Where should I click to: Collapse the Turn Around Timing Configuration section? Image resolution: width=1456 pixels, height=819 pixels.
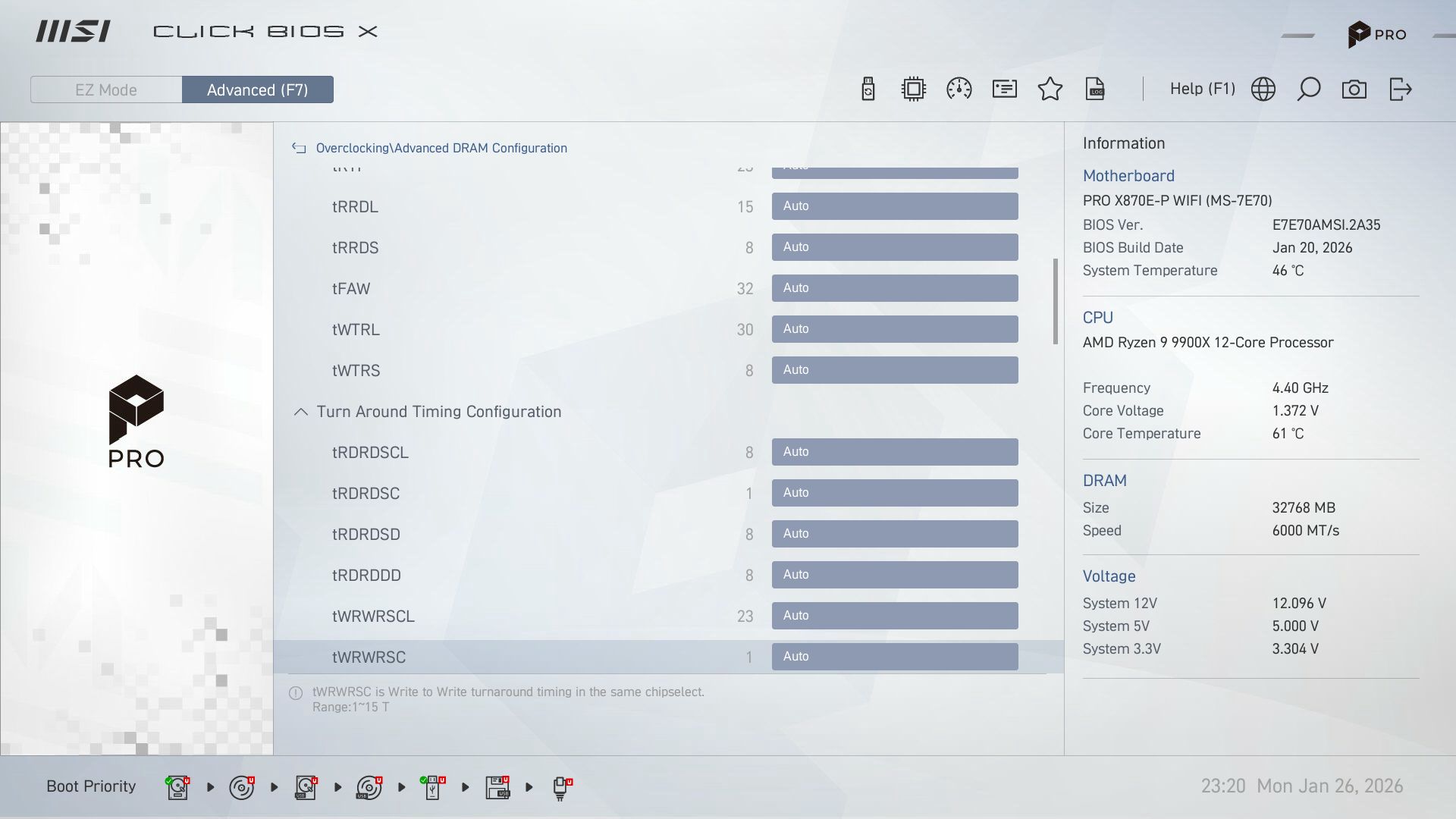[x=300, y=412]
